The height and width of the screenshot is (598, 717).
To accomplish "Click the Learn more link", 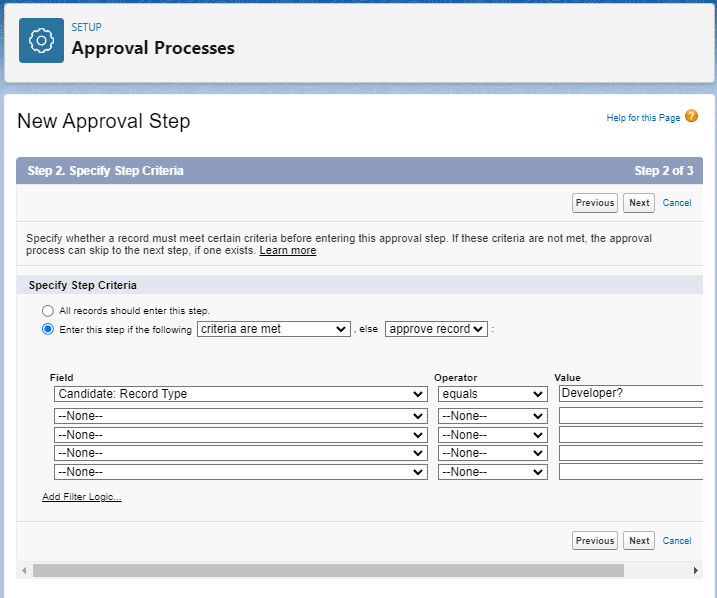I will [288, 251].
